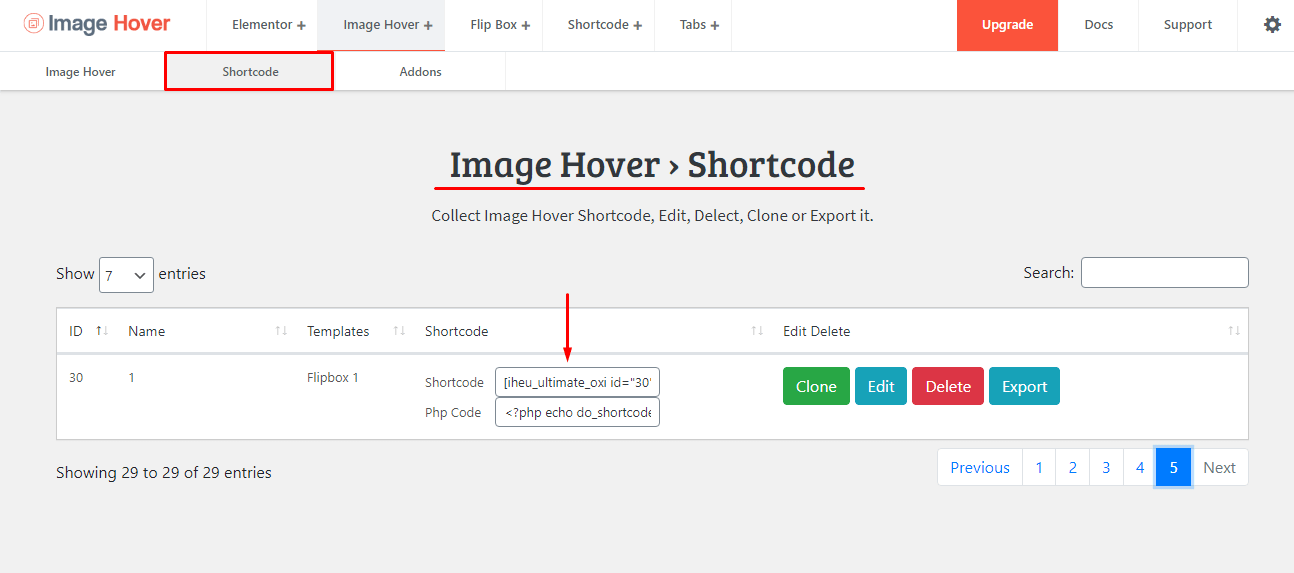Open the Docs page

click(1098, 25)
